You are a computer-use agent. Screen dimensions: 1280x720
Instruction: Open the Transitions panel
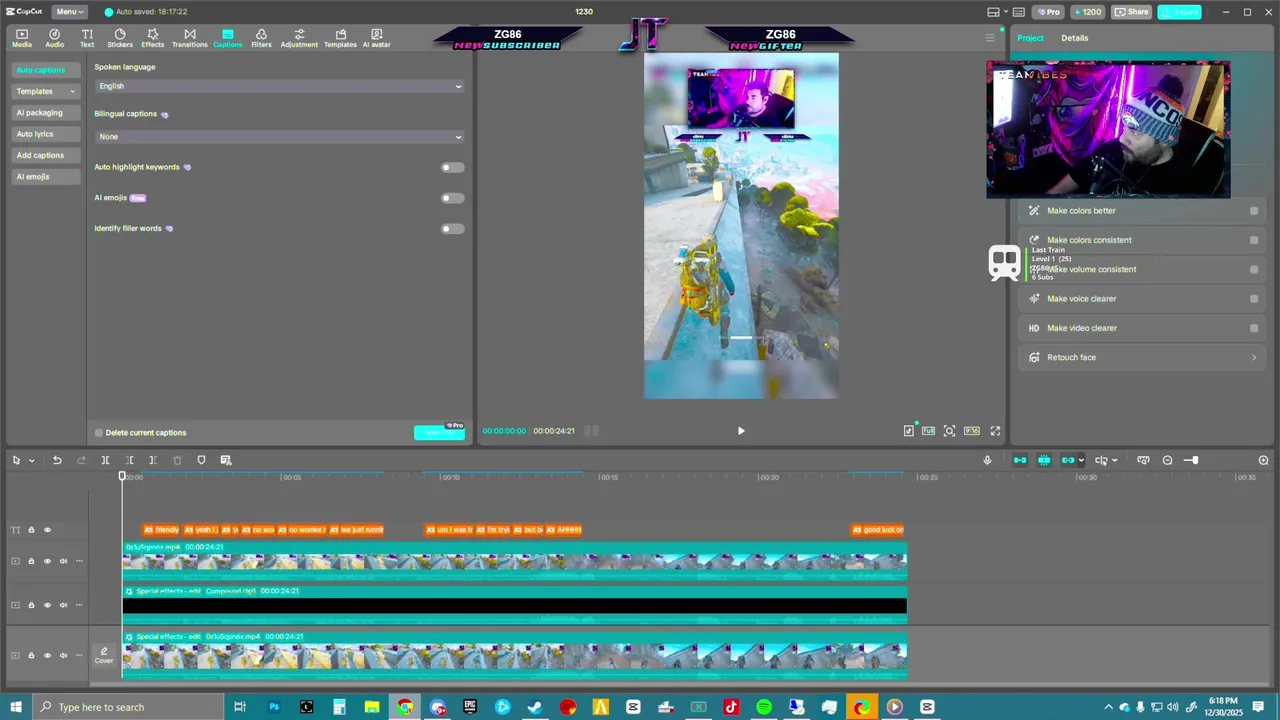[189, 38]
